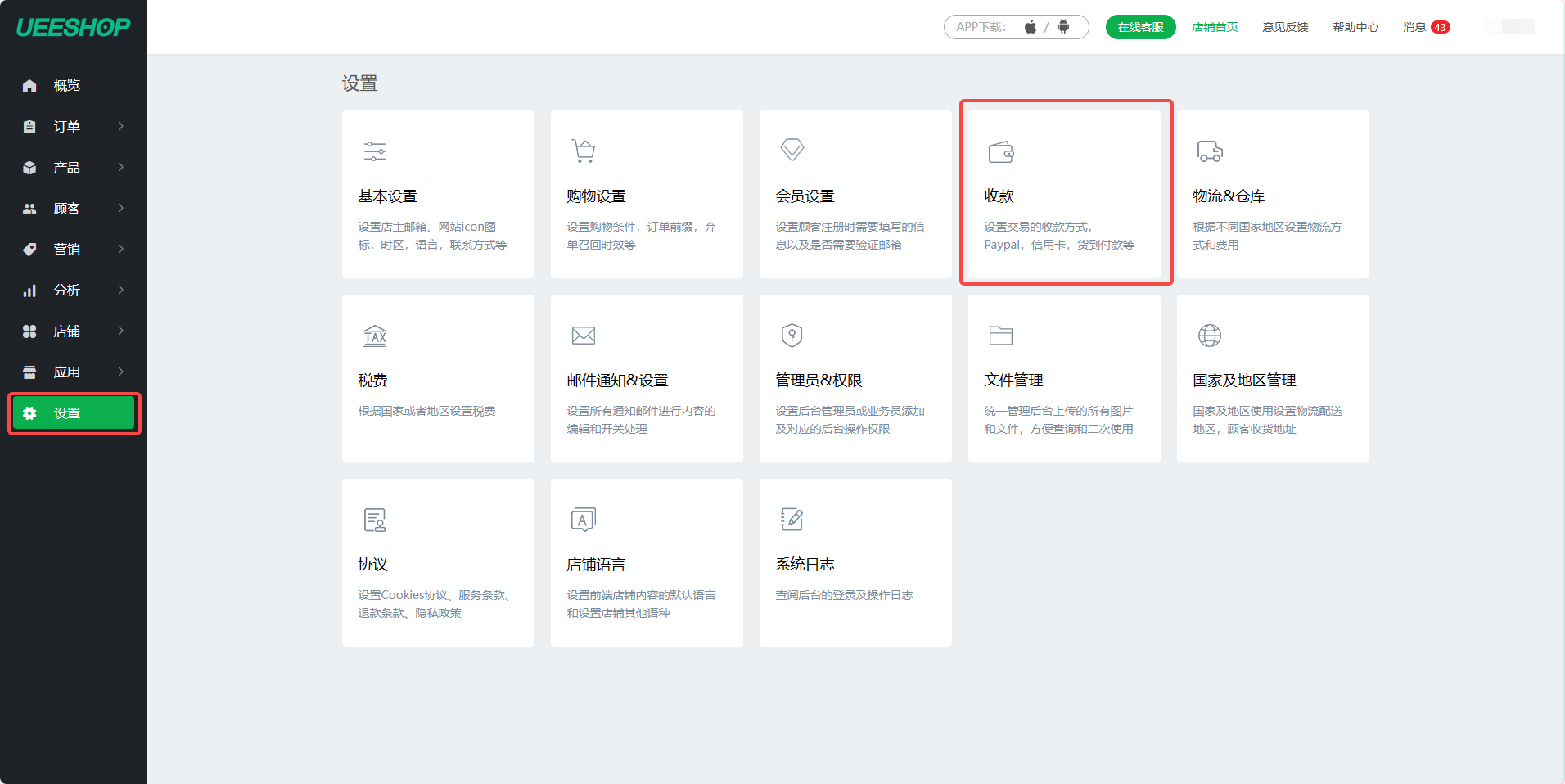Click the 文件管理 folder icon
1565x784 pixels.
(1001, 336)
